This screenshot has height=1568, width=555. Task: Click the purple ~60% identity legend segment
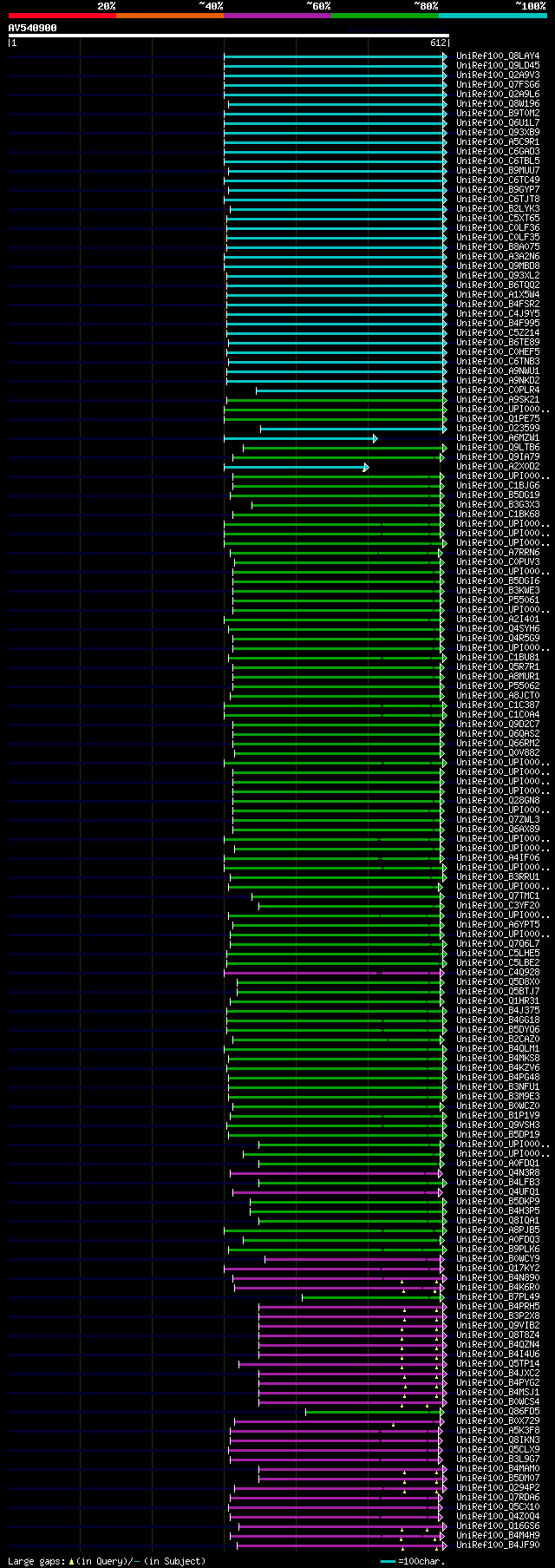[x=277, y=16]
